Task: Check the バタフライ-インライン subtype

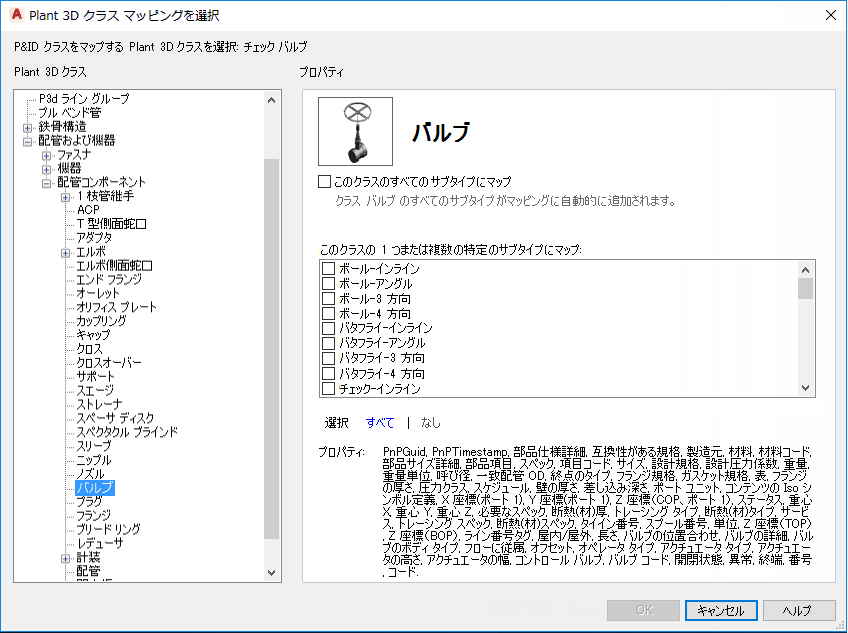Action: (x=328, y=328)
